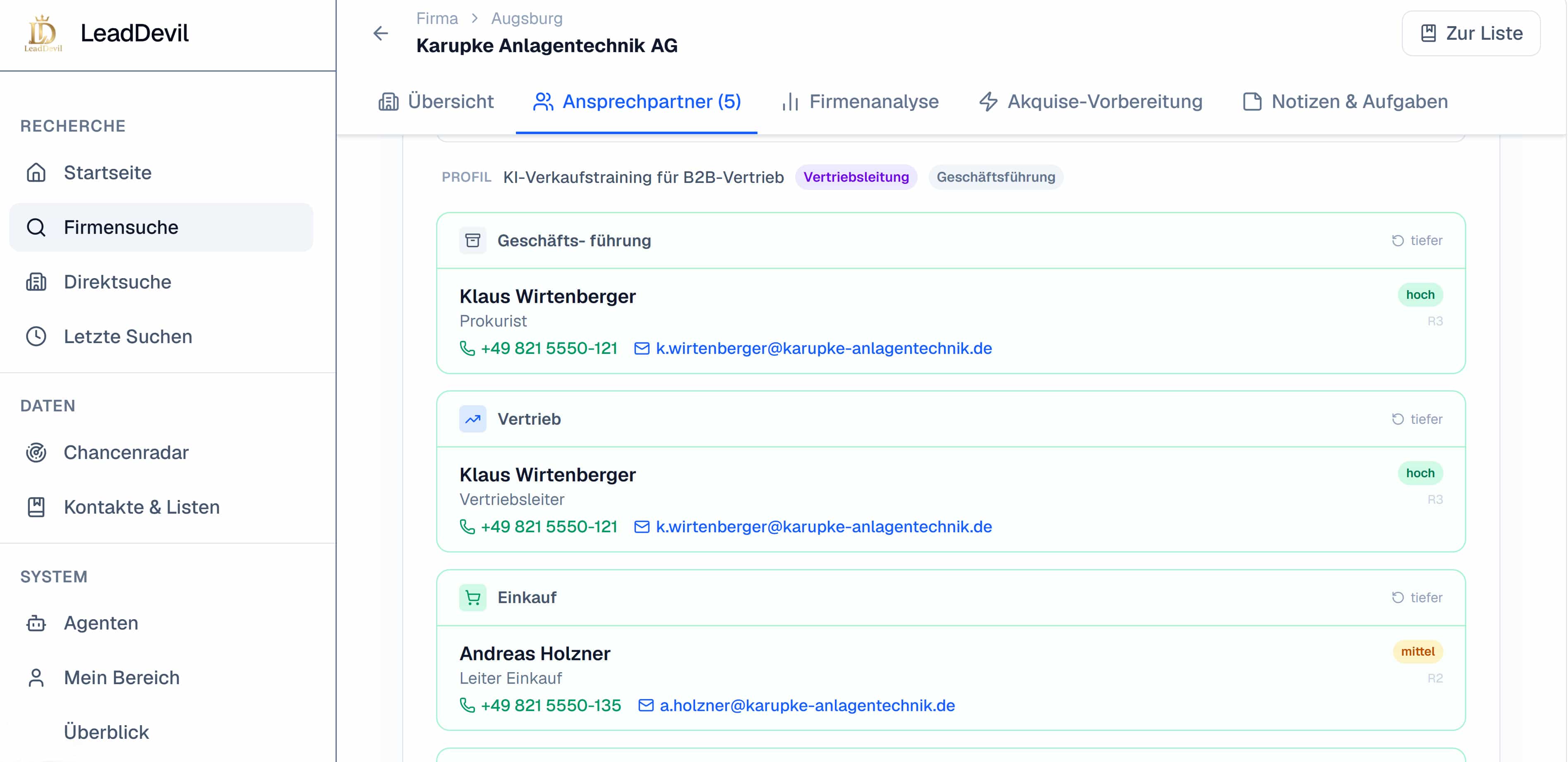1568x762 pixels.
Task: Click the back arrow icon
Action: pyautogui.click(x=381, y=33)
